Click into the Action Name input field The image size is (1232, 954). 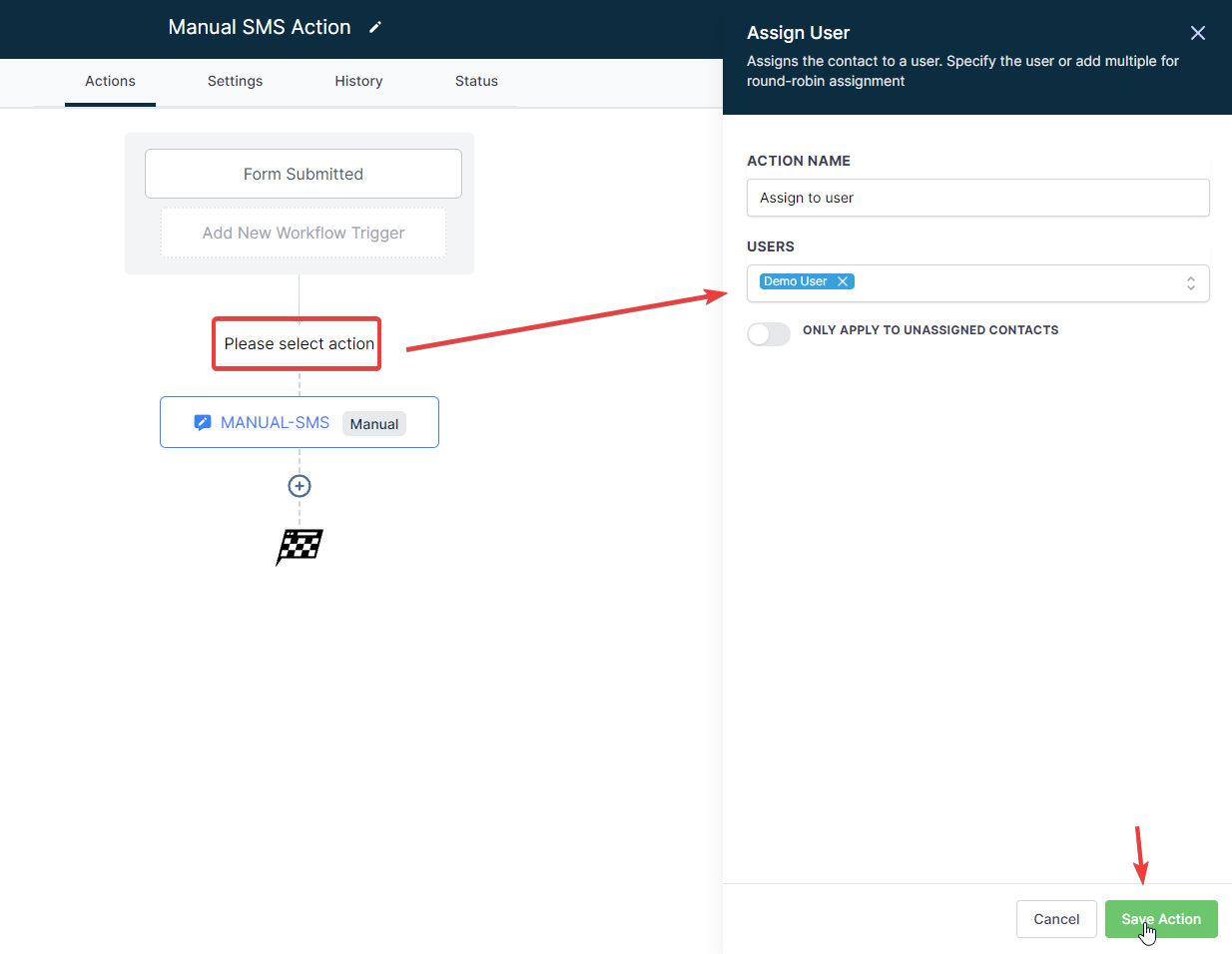click(x=977, y=198)
